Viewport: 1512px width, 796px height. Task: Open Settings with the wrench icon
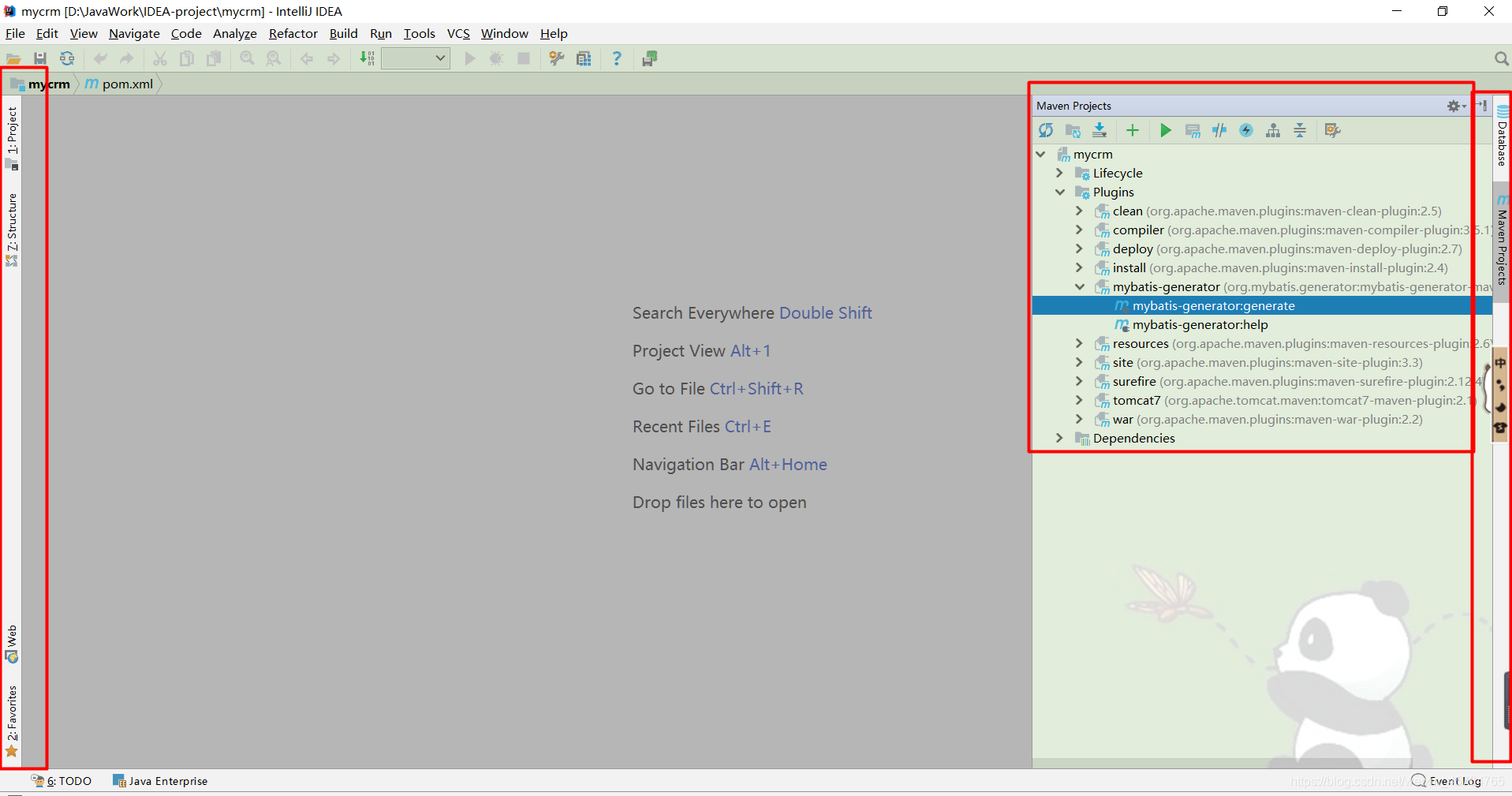click(x=557, y=58)
